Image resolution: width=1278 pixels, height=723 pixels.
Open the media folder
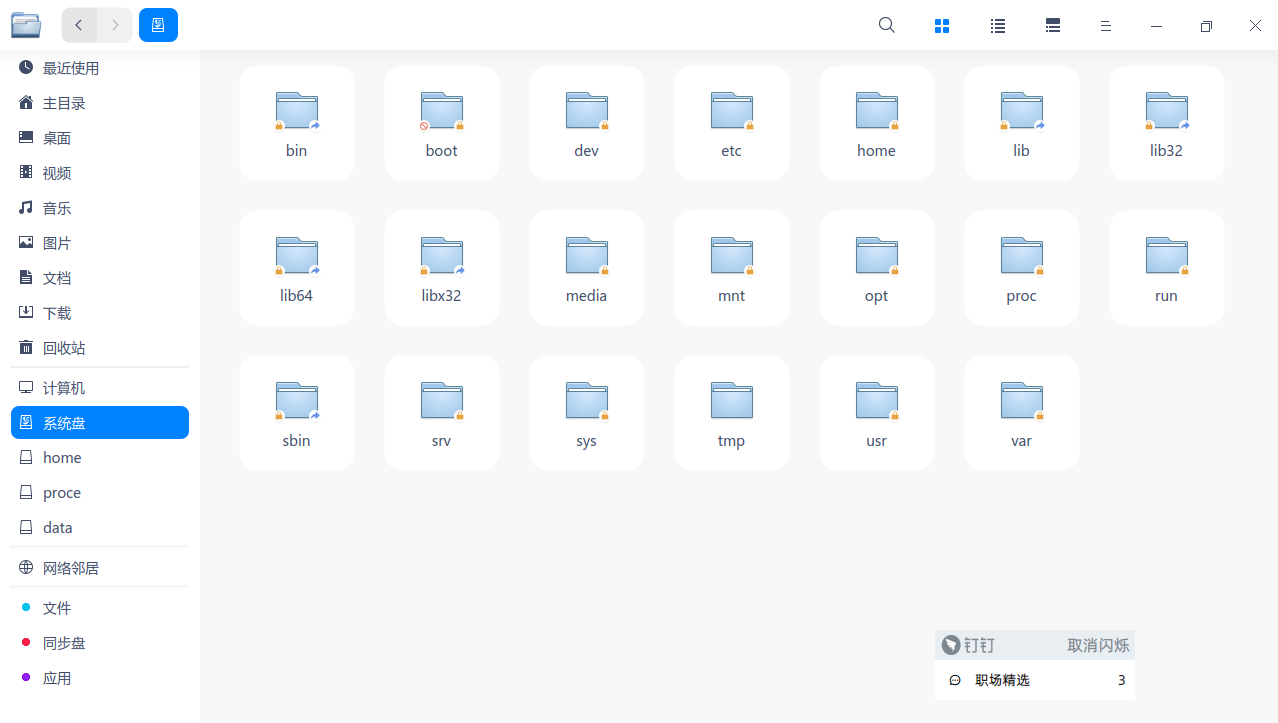coord(587,268)
